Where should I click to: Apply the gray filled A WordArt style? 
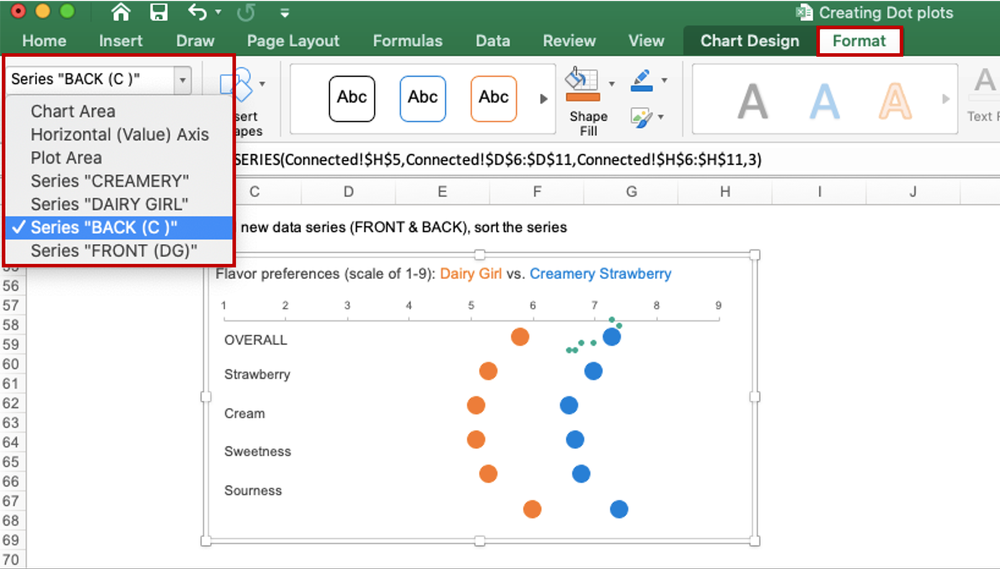coord(753,101)
